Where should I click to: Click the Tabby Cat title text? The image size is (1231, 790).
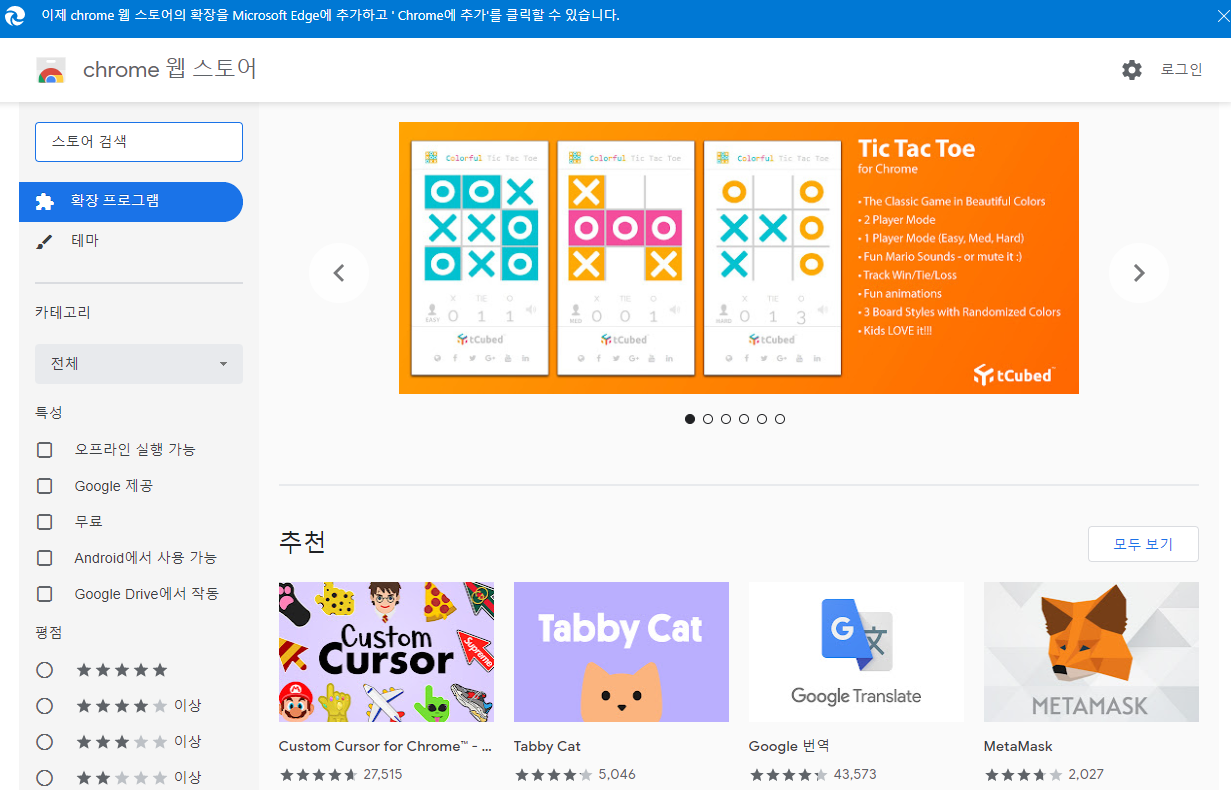coord(547,747)
